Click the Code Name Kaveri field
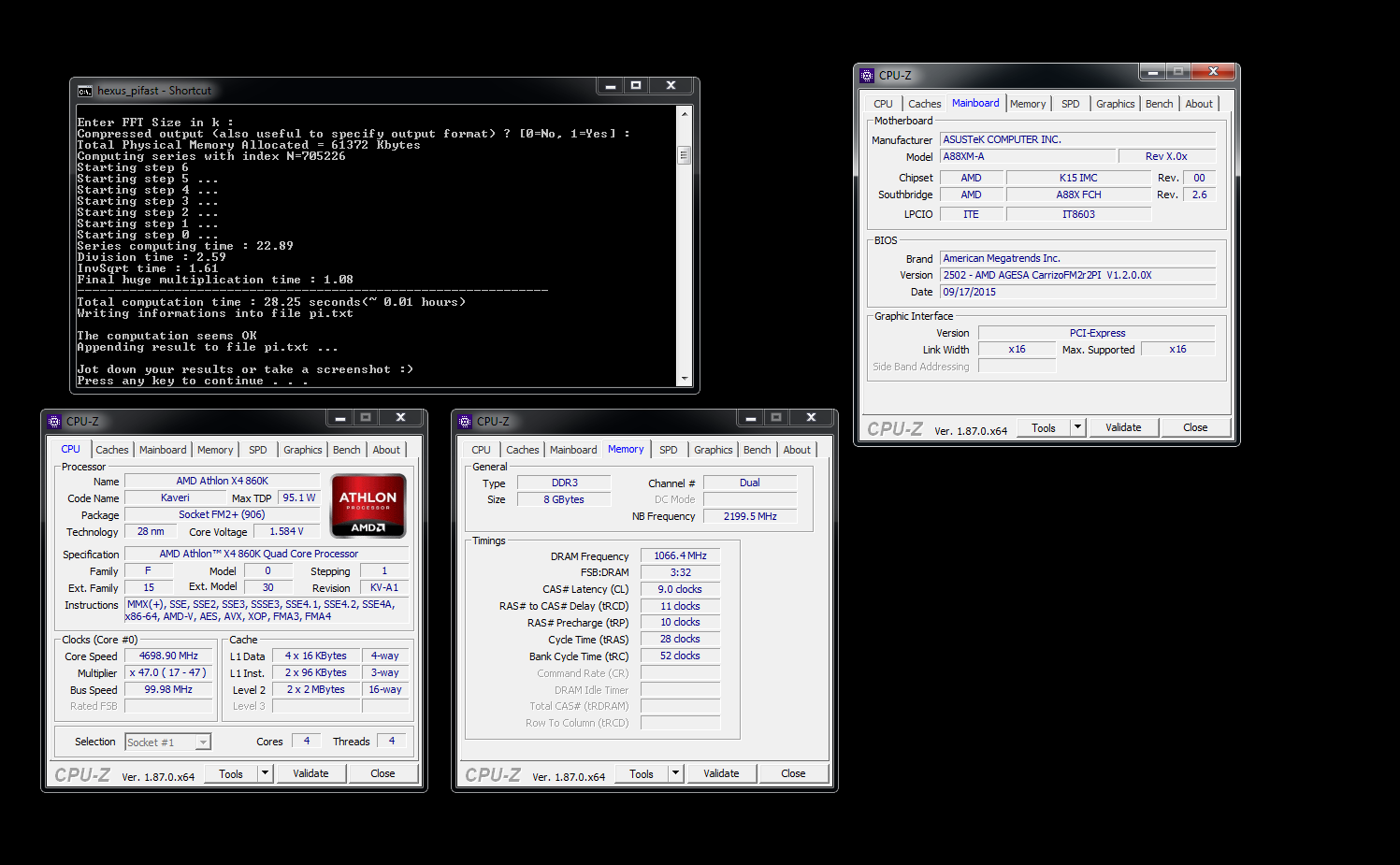Viewport: 1400px width, 865px height. click(175, 498)
